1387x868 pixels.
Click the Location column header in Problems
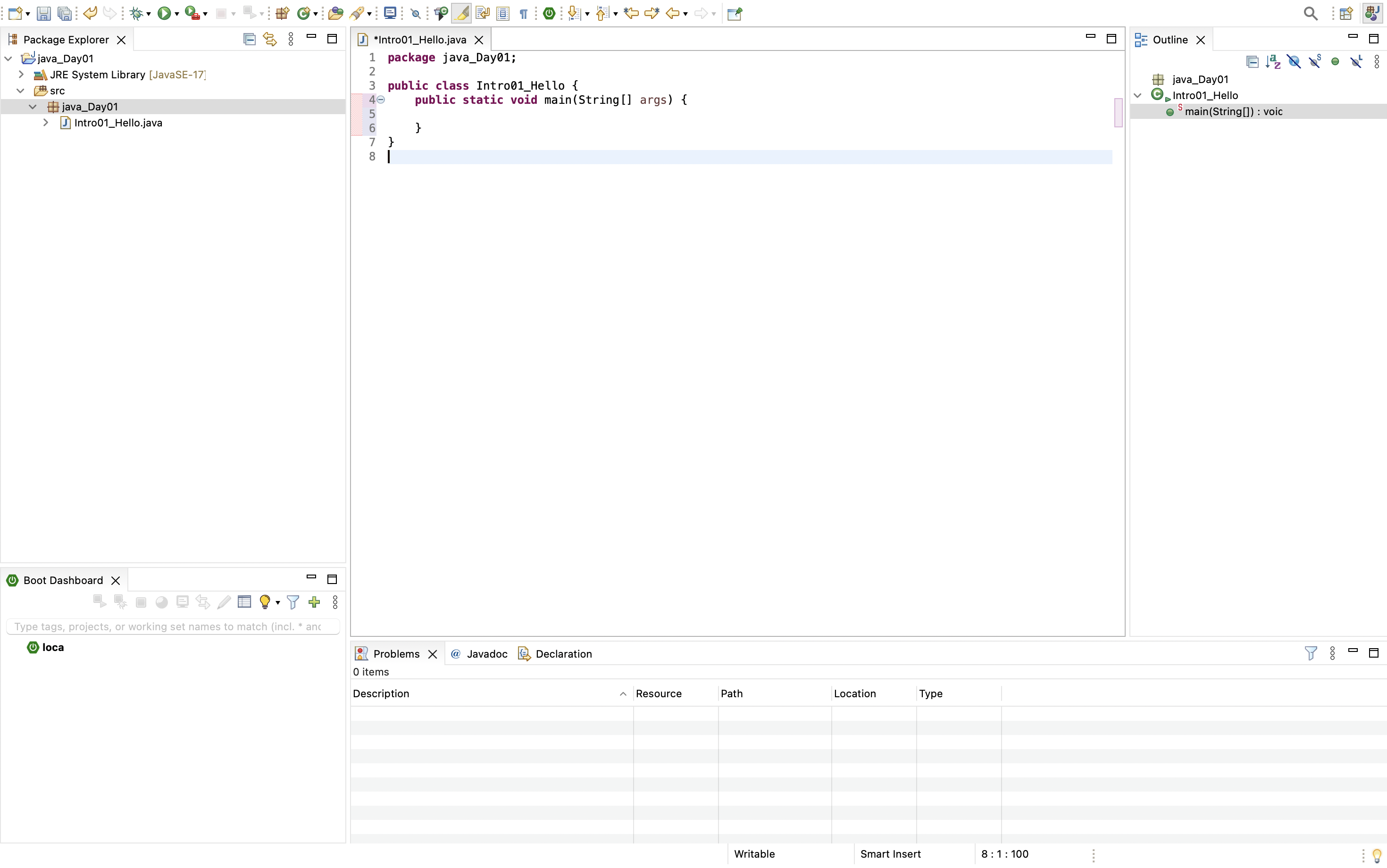pyautogui.click(x=873, y=693)
